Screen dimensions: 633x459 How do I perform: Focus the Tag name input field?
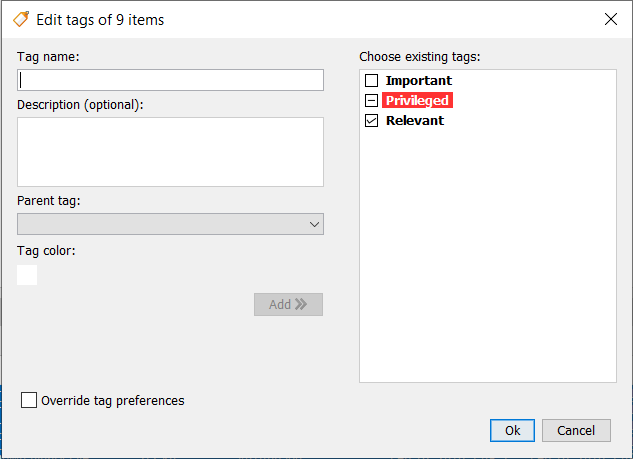(x=170, y=80)
